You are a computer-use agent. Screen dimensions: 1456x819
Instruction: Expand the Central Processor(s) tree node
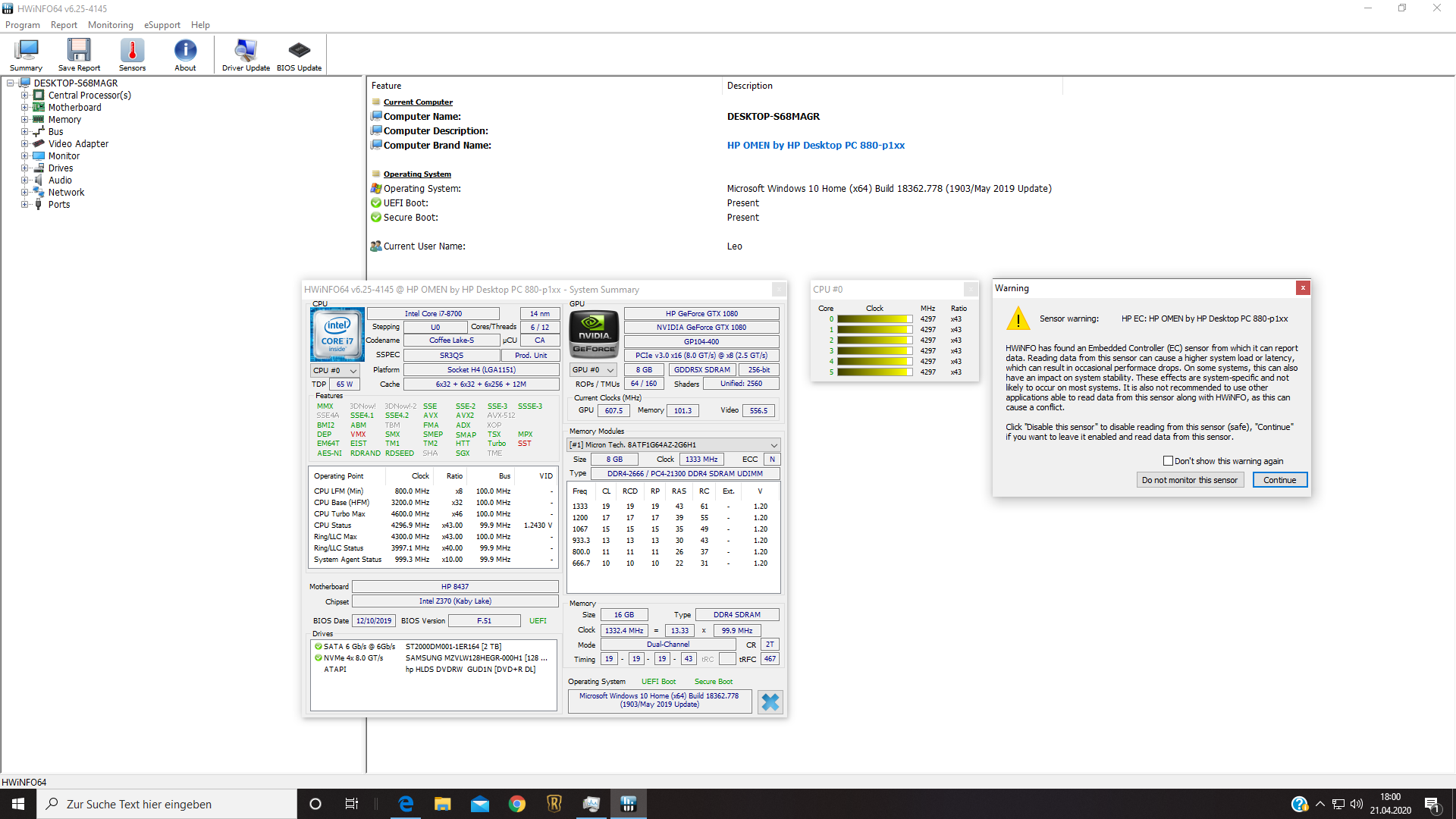[x=25, y=96]
